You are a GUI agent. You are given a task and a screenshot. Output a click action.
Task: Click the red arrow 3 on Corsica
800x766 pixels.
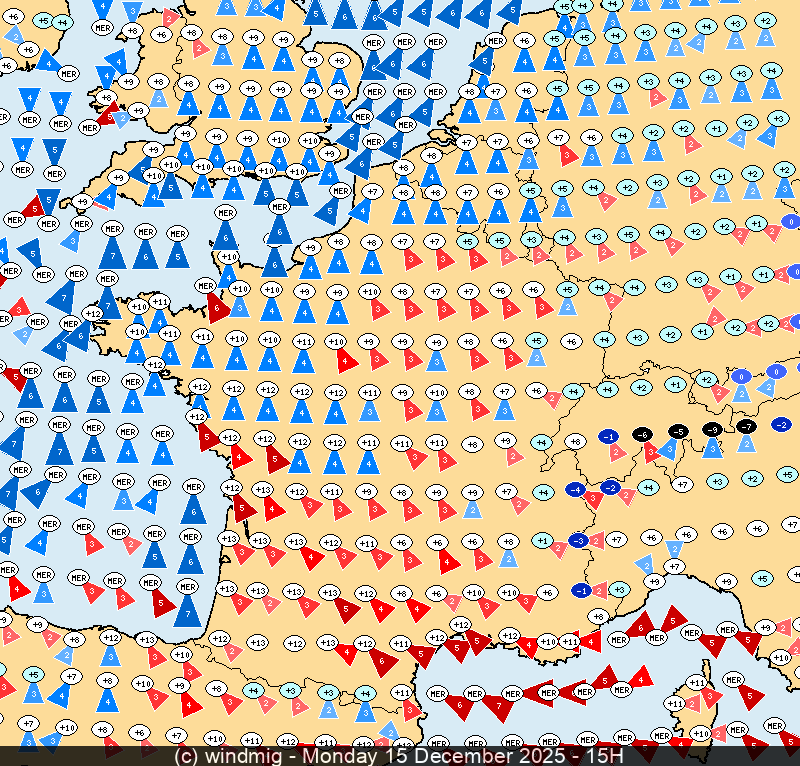pyautogui.click(x=709, y=697)
